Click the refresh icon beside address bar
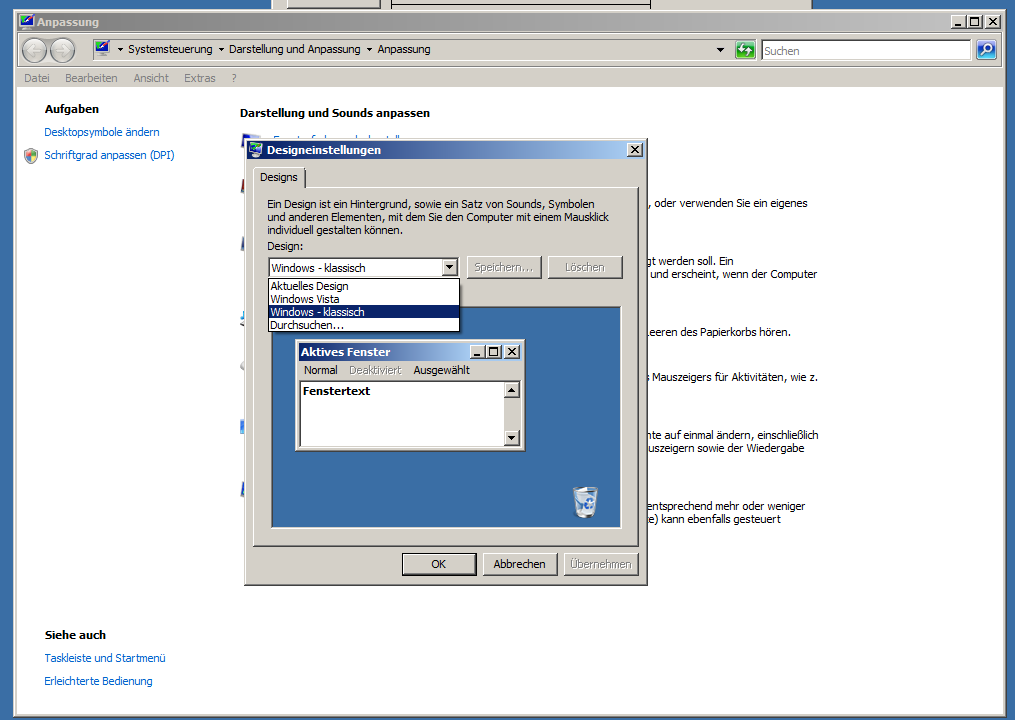Viewport: 1015px width, 720px height. point(745,50)
